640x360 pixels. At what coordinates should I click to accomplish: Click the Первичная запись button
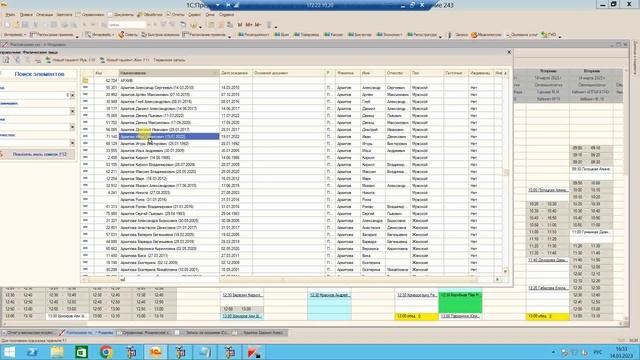[x=169, y=60]
